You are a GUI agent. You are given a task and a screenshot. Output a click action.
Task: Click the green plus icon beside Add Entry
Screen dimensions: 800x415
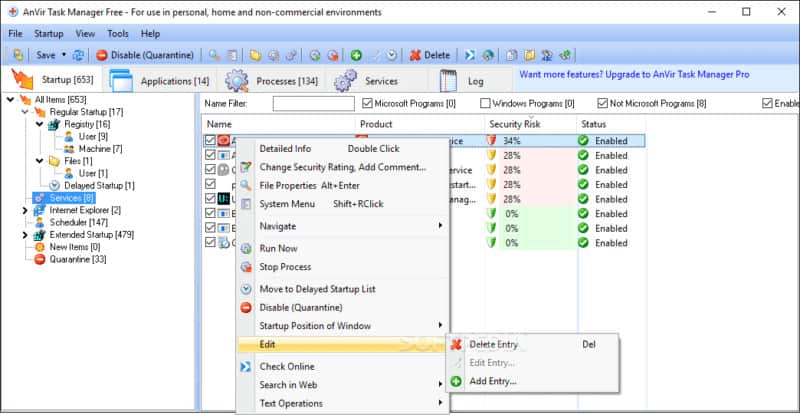(456, 381)
